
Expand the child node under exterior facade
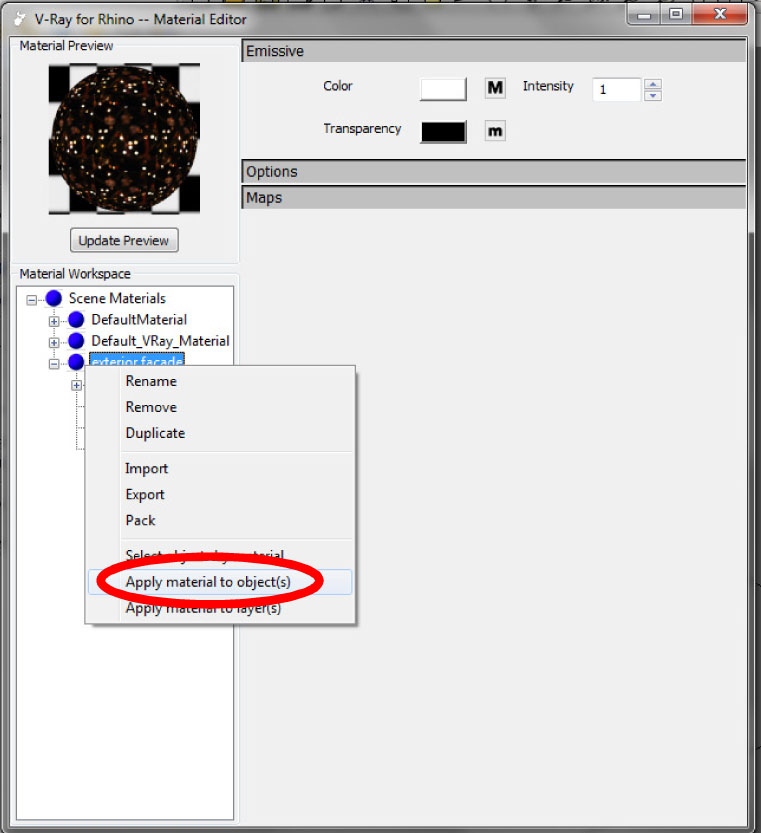(77, 385)
